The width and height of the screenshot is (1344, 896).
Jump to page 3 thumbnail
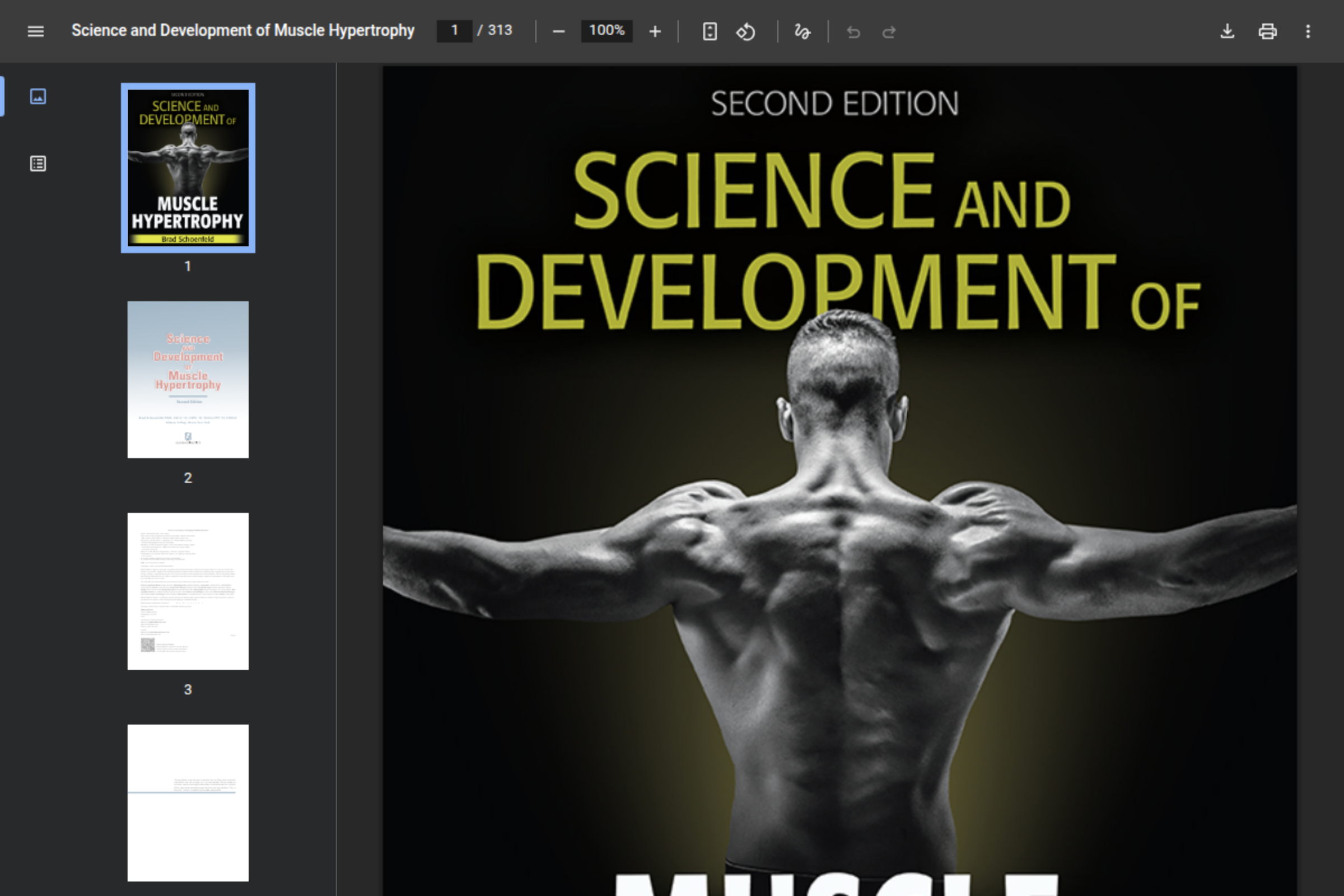click(x=188, y=591)
